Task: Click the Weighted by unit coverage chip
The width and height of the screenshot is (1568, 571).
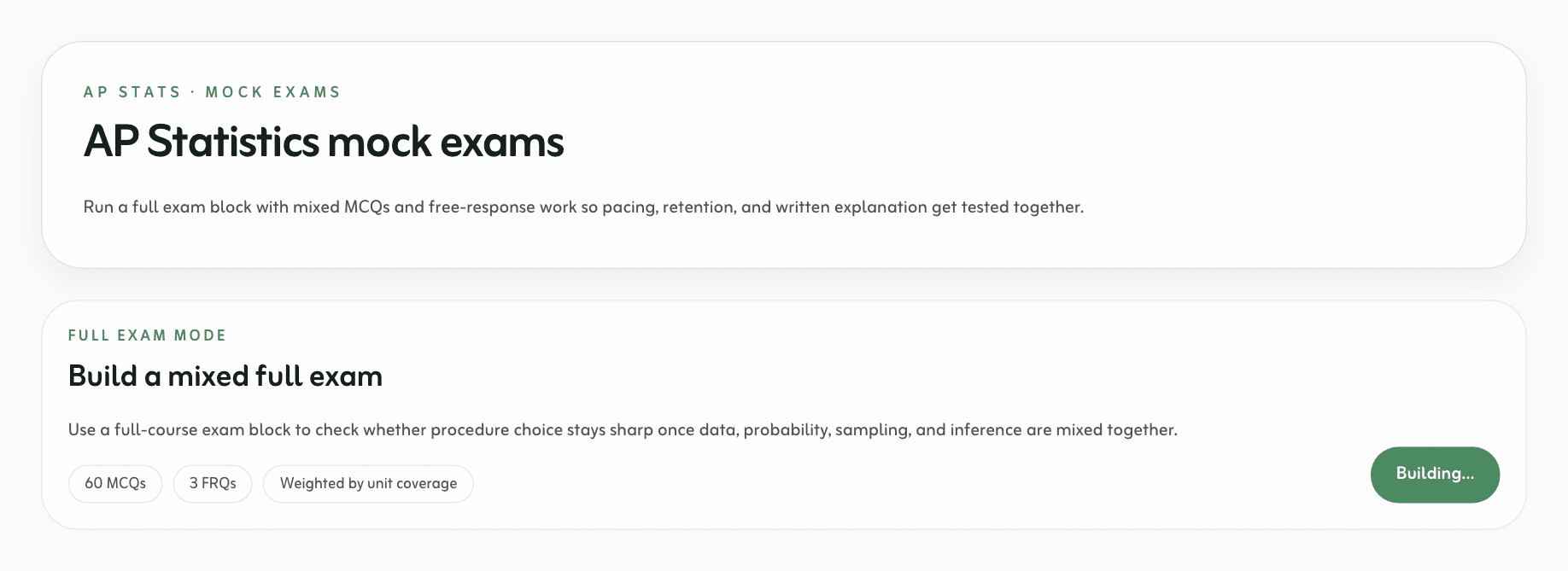Action: pyautogui.click(x=368, y=484)
